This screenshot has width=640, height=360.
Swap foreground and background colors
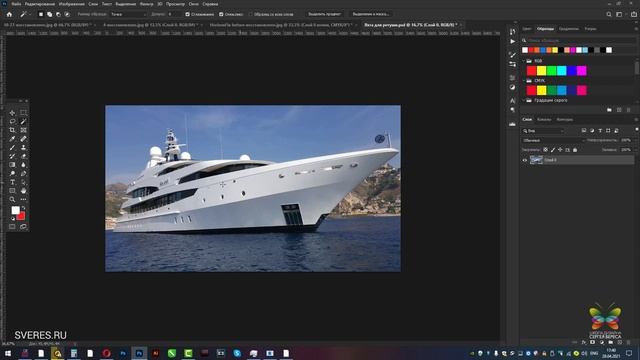coord(23,208)
